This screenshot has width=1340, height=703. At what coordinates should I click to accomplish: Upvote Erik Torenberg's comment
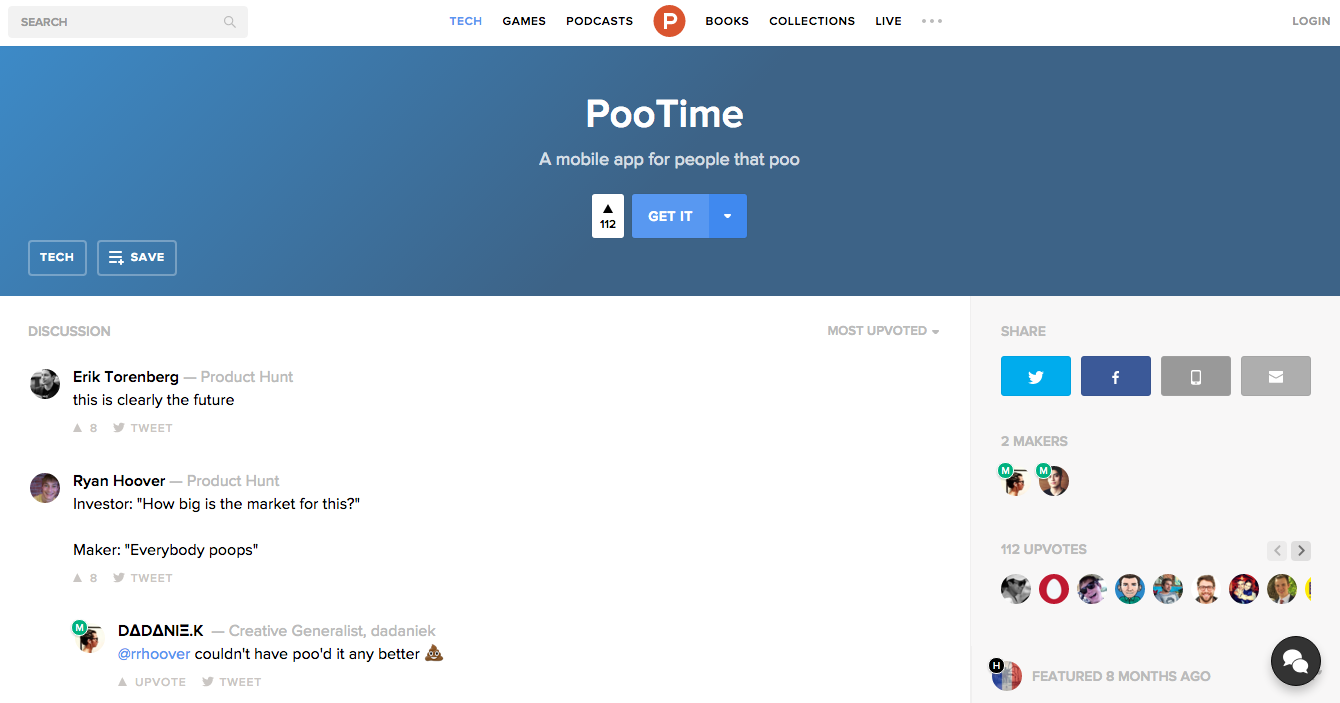click(85, 428)
